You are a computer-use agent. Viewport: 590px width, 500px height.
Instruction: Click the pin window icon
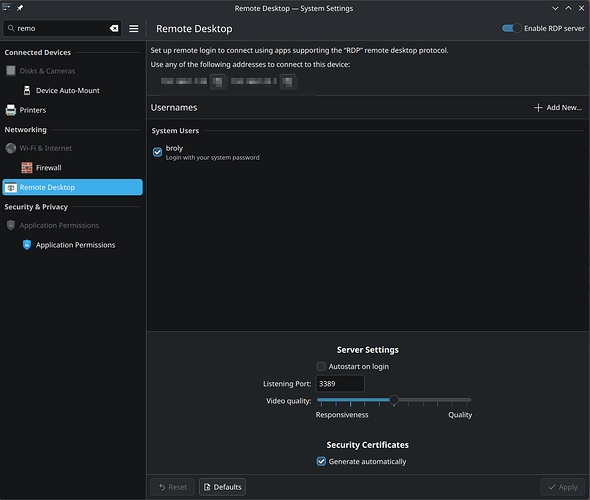pos(20,8)
